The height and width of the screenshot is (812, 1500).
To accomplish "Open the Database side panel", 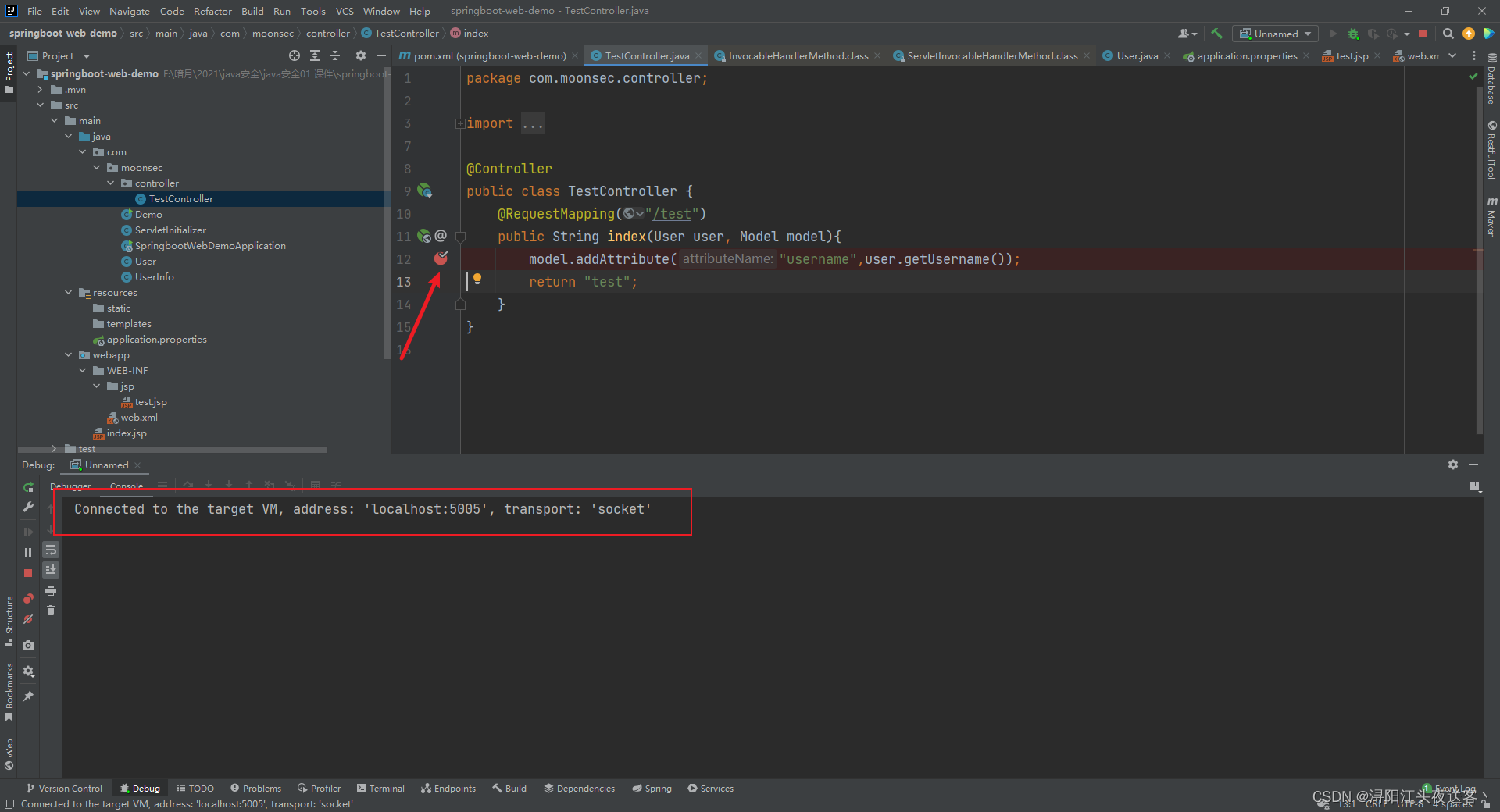I will (1491, 79).
